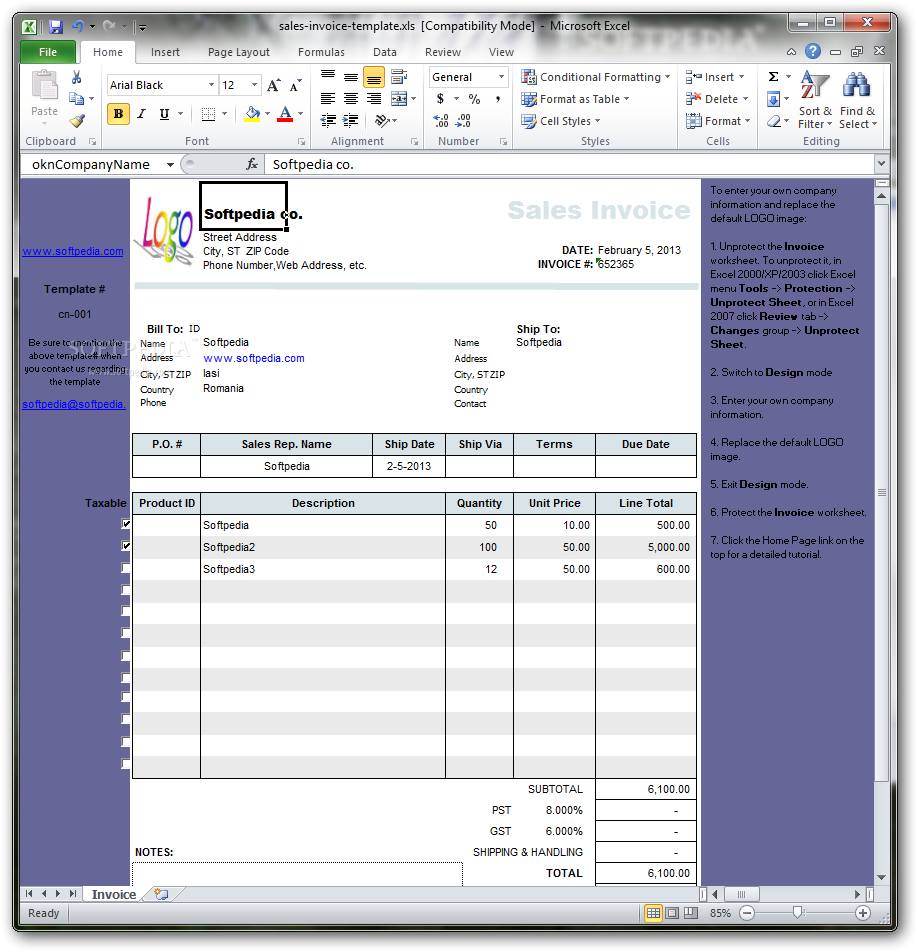Click the Center text icon

pyautogui.click(x=351, y=98)
